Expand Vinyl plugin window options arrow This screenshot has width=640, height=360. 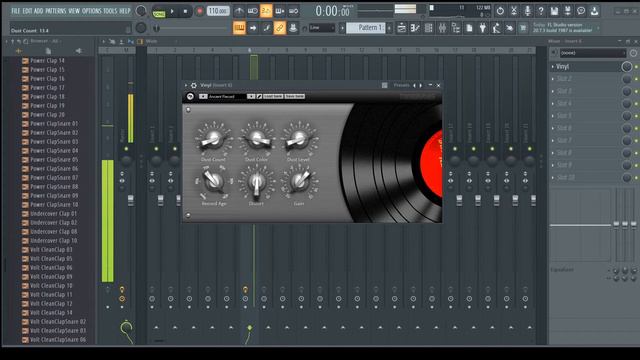(186, 85)
